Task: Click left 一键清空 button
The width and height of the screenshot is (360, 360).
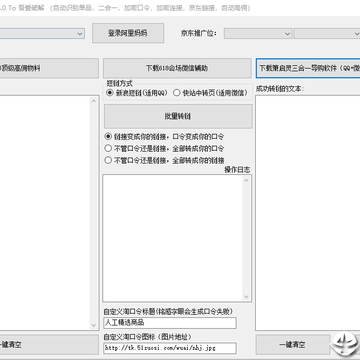Action: (49, 345)
